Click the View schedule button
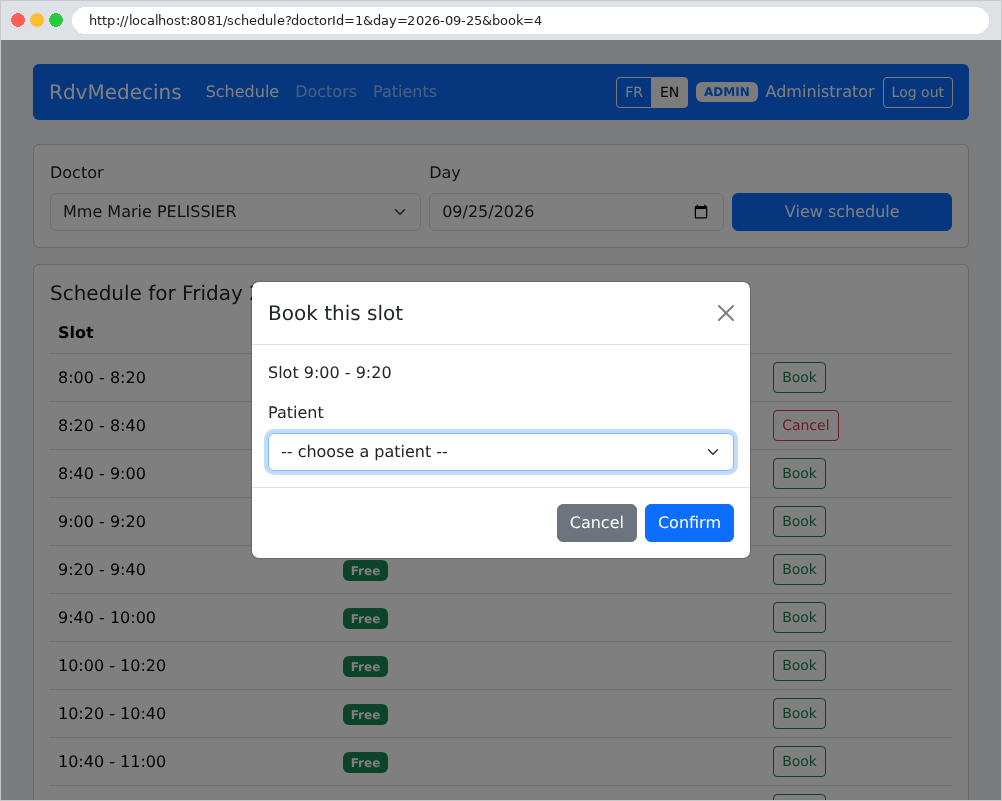 pos(842,212)
